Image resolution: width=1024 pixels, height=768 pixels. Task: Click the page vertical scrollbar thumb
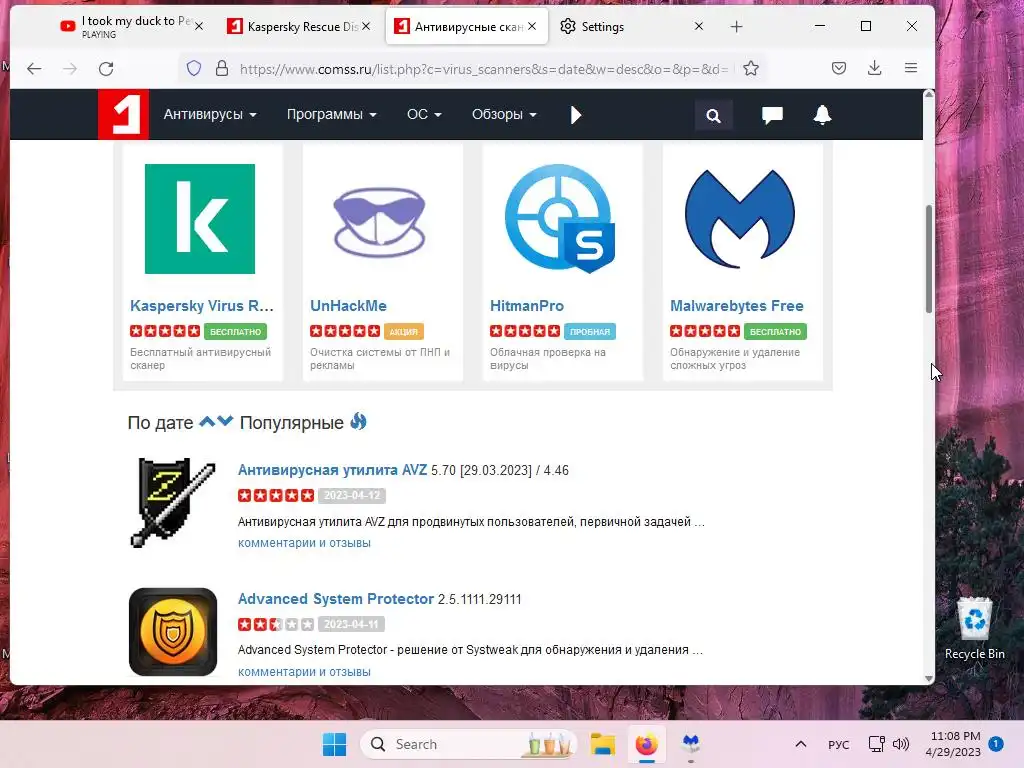click(929, 259)
